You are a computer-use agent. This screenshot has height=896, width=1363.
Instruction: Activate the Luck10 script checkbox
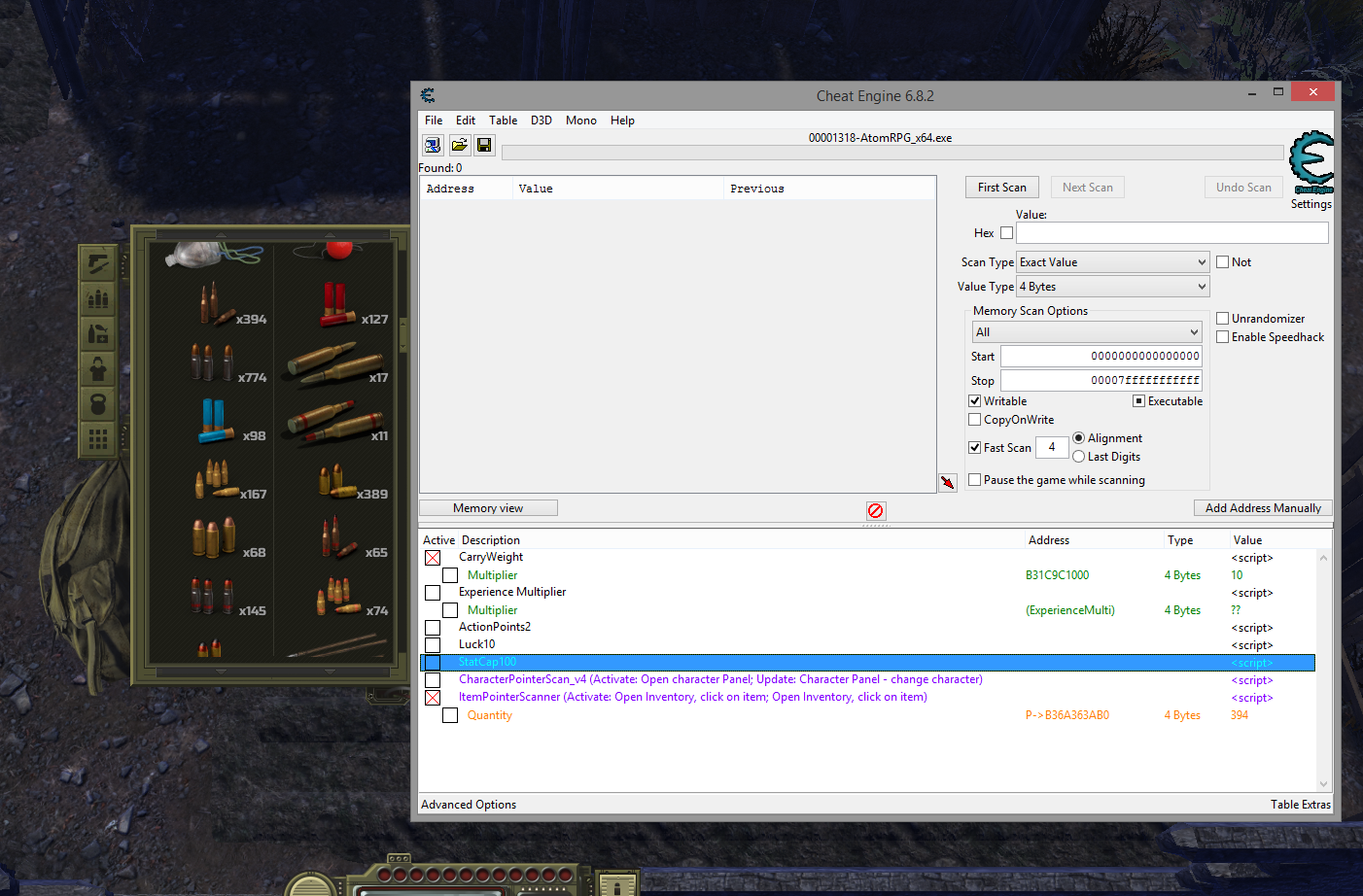[433, 645]
